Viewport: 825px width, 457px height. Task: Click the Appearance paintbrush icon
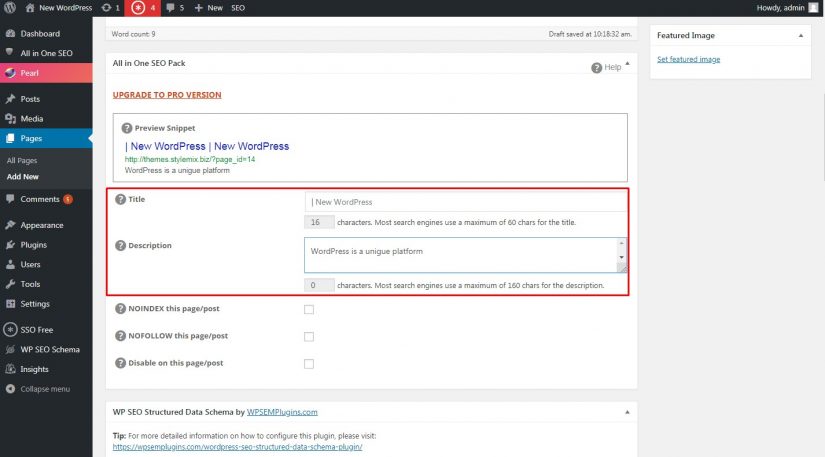point(10,225)
